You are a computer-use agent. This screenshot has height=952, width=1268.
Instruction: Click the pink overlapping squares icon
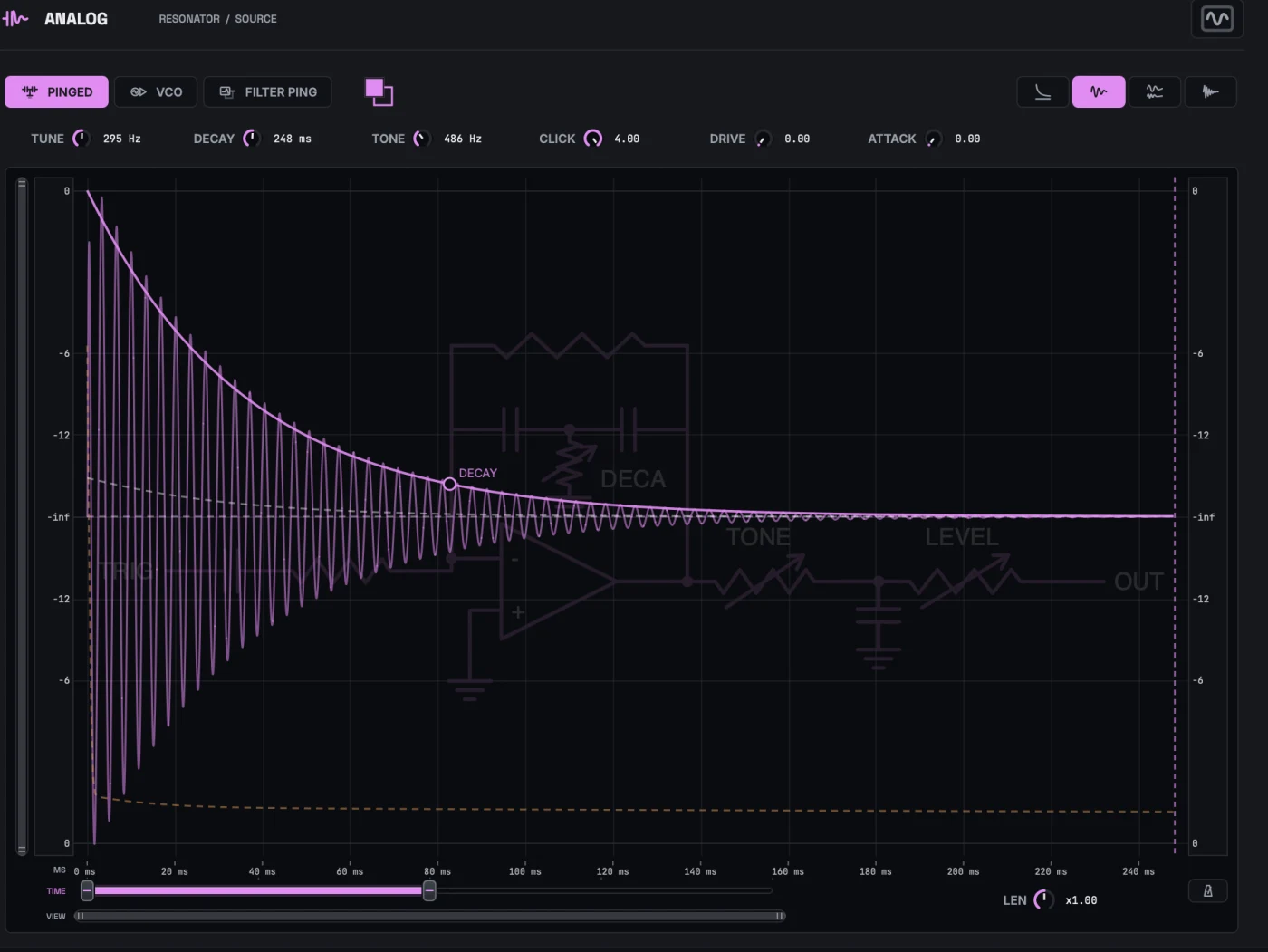tap(379, 91)
